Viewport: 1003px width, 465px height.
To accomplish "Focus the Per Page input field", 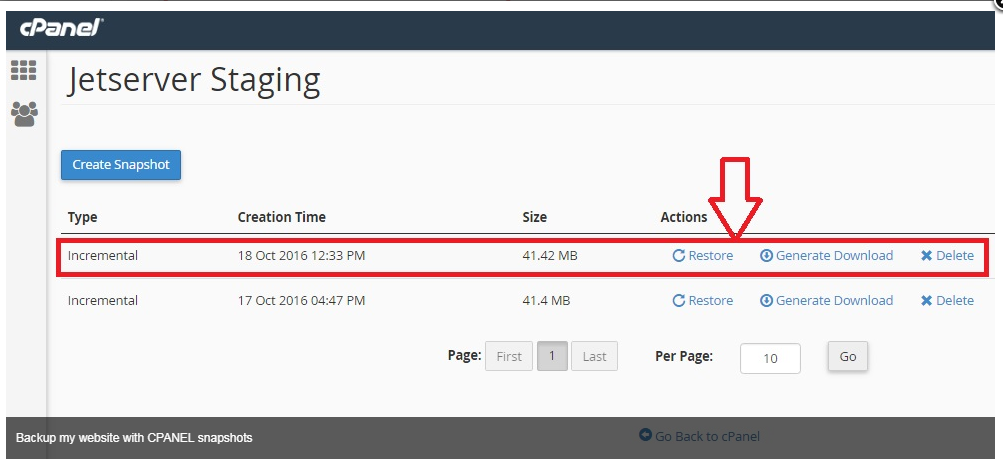I will pos(770,358).
